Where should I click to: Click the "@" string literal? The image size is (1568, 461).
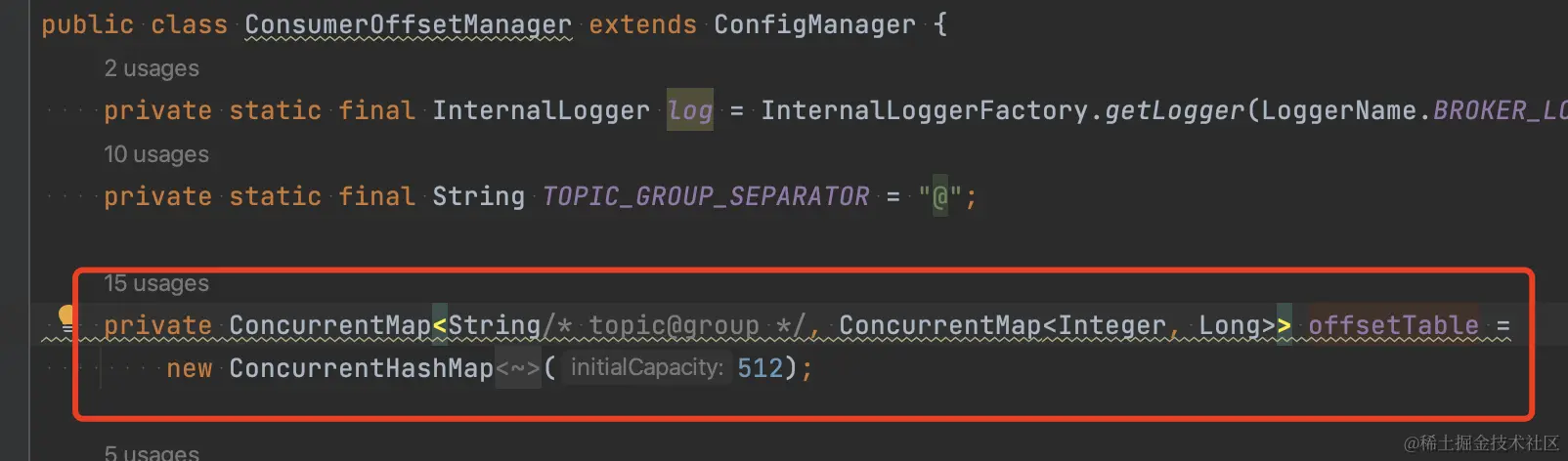[x=940, y=196]
